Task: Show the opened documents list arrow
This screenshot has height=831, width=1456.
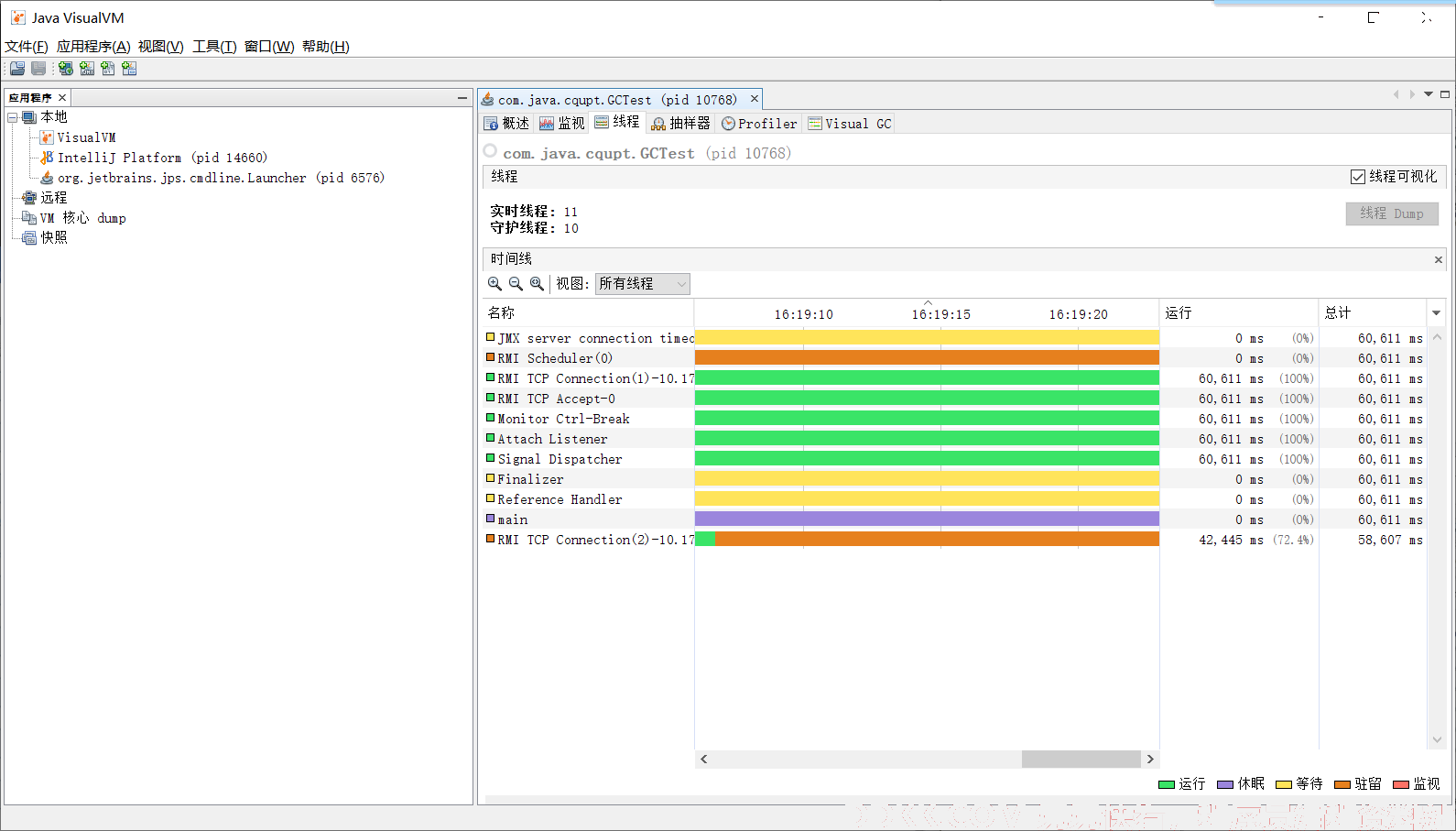Action: click(1429, 94)
